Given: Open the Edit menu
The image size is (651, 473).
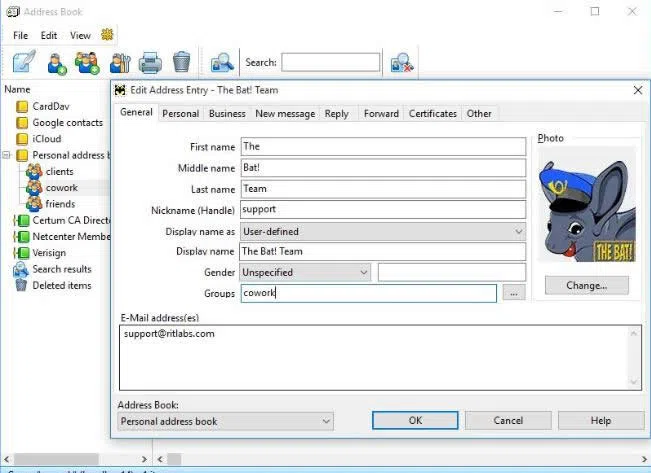Looking at the screenshot, I should (x=49, y=35).
